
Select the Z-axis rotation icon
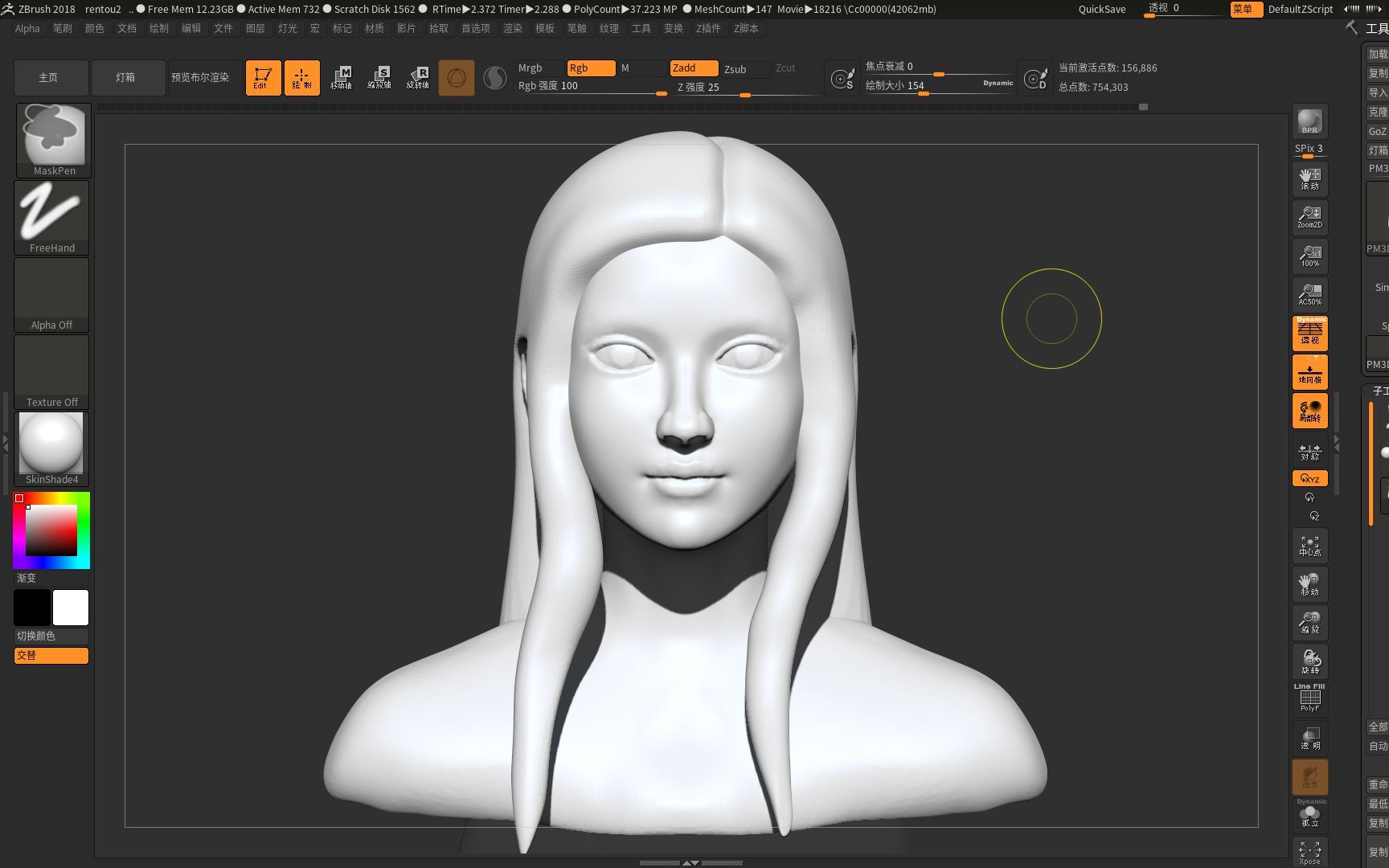[x=1314, y=516]
